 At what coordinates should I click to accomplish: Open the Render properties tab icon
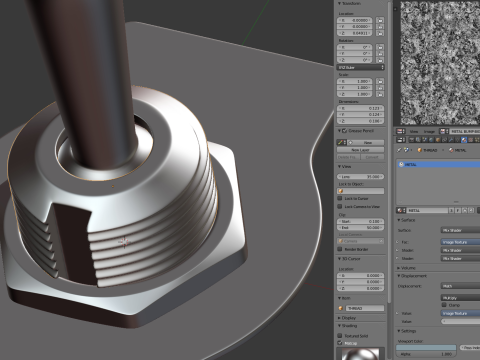(412, 140)
